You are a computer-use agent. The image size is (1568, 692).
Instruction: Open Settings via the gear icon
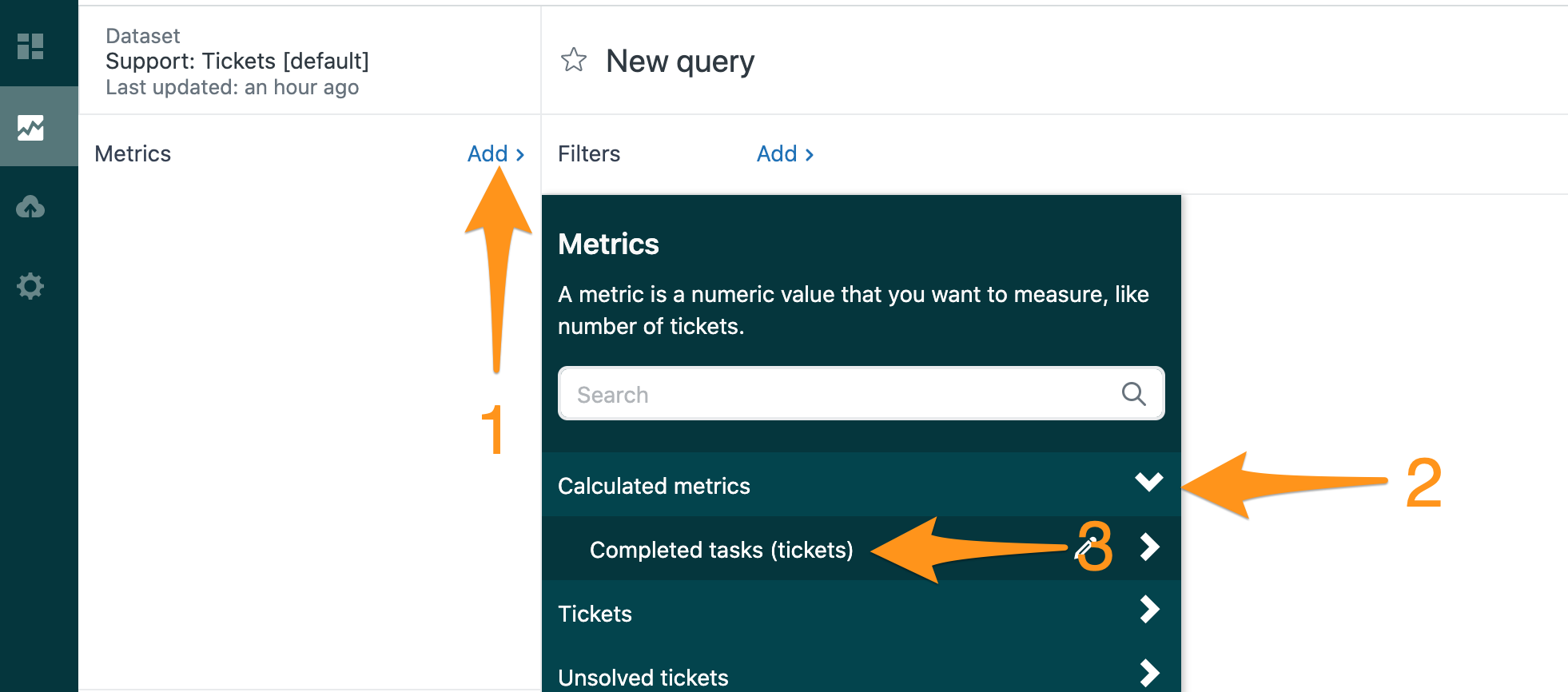tap(30, 286)
